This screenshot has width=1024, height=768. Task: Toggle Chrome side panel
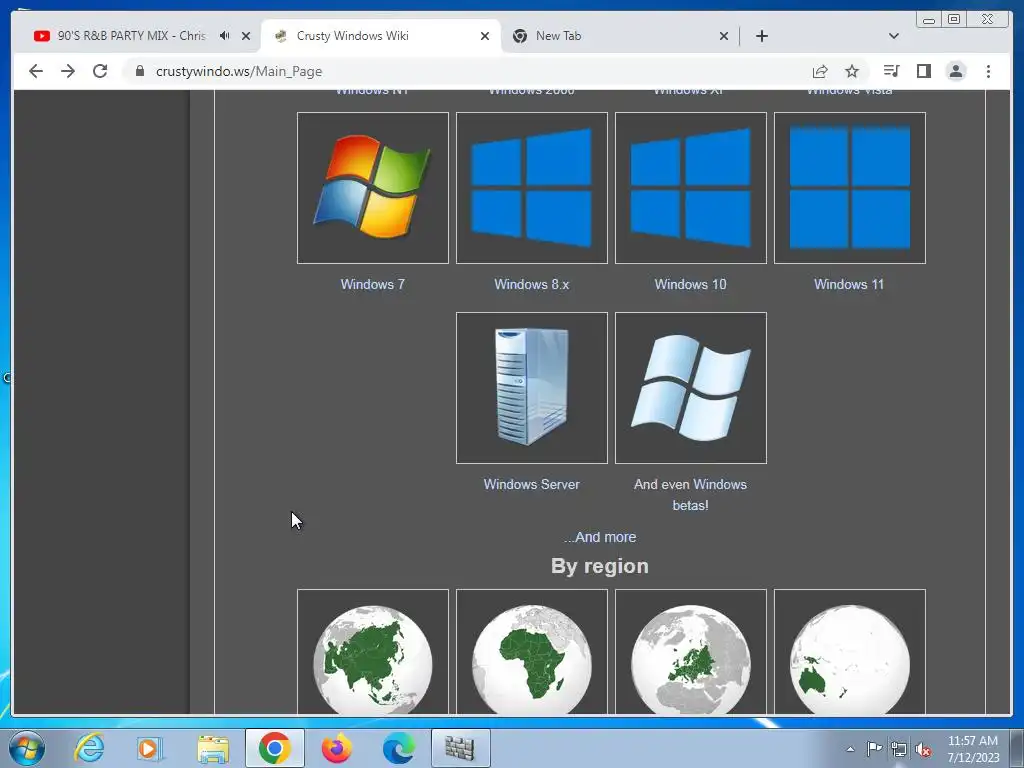point(923,71)
